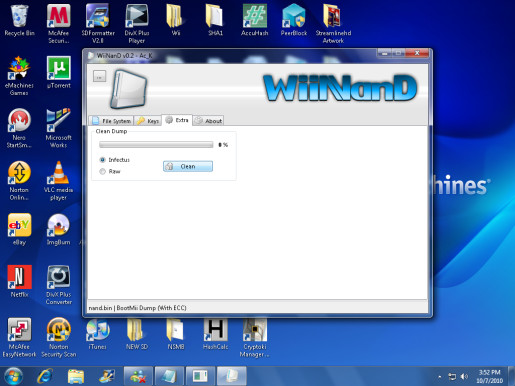Open McAfee EasyNetwork icon
Viewport: 515px width, 386px height.
click(x=19, y=337)
